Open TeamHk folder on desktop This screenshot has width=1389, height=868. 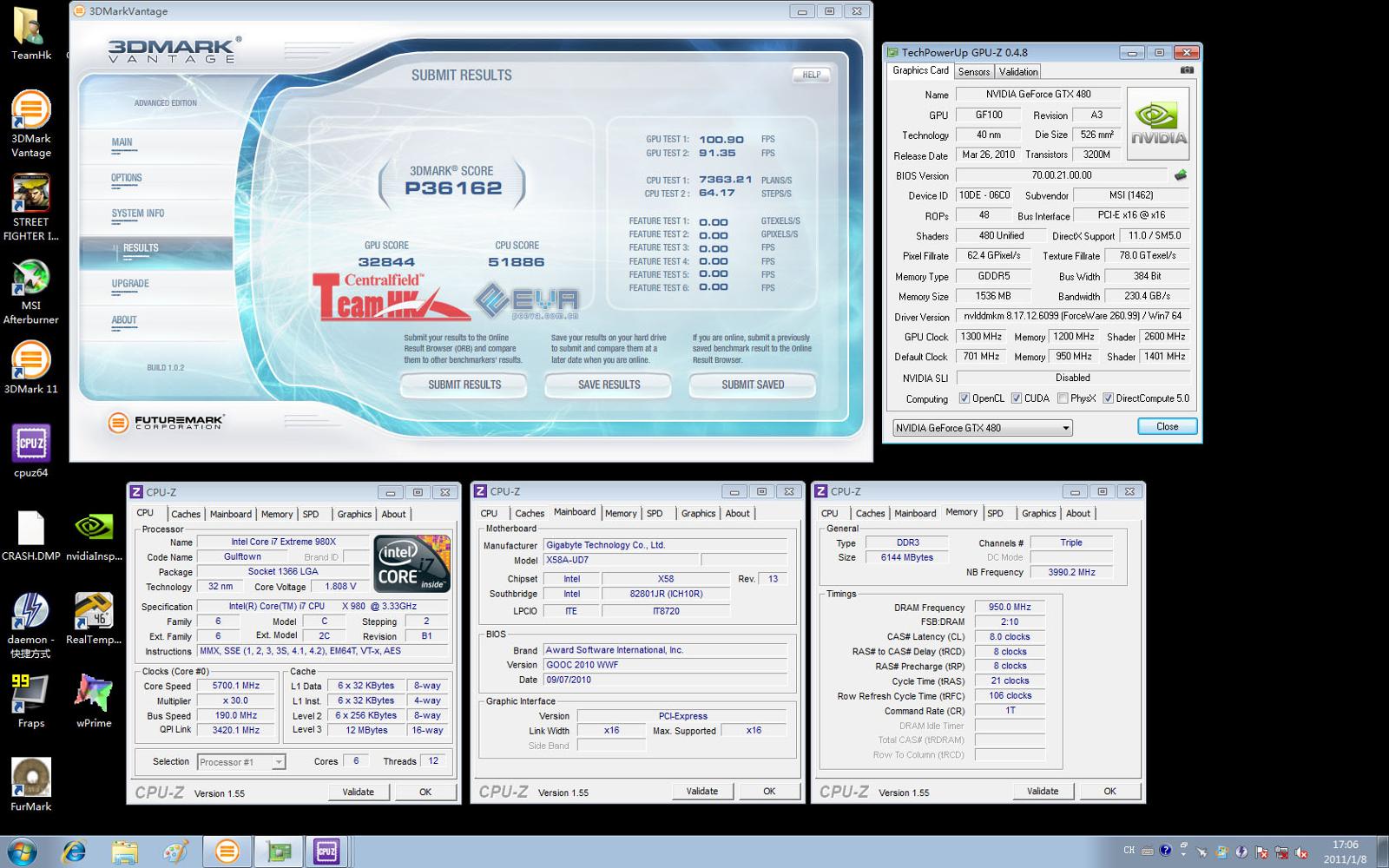(31, 33)
